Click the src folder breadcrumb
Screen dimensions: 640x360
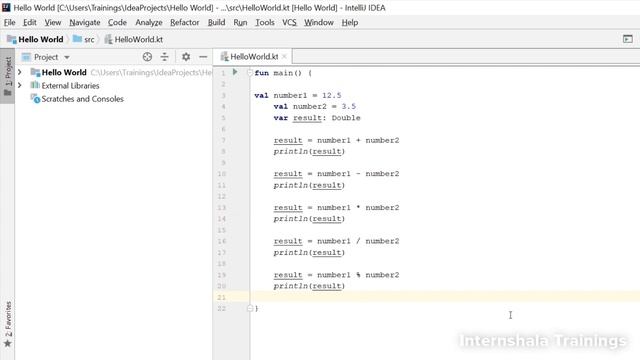click(84, 40)
